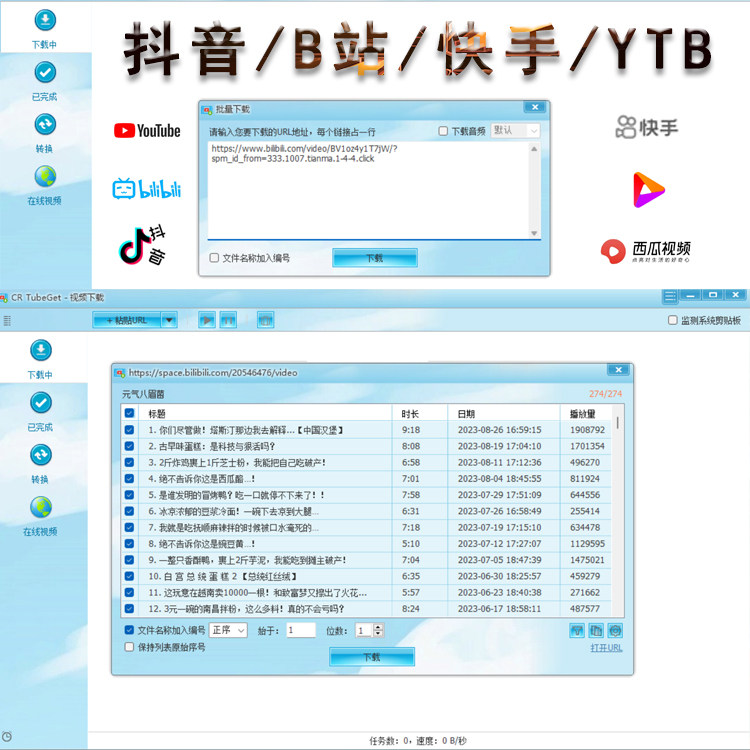Viewport: 750px width, 750px height.
Task: Sort the list by the 时长 column header
Action: (x=419, y=413)
